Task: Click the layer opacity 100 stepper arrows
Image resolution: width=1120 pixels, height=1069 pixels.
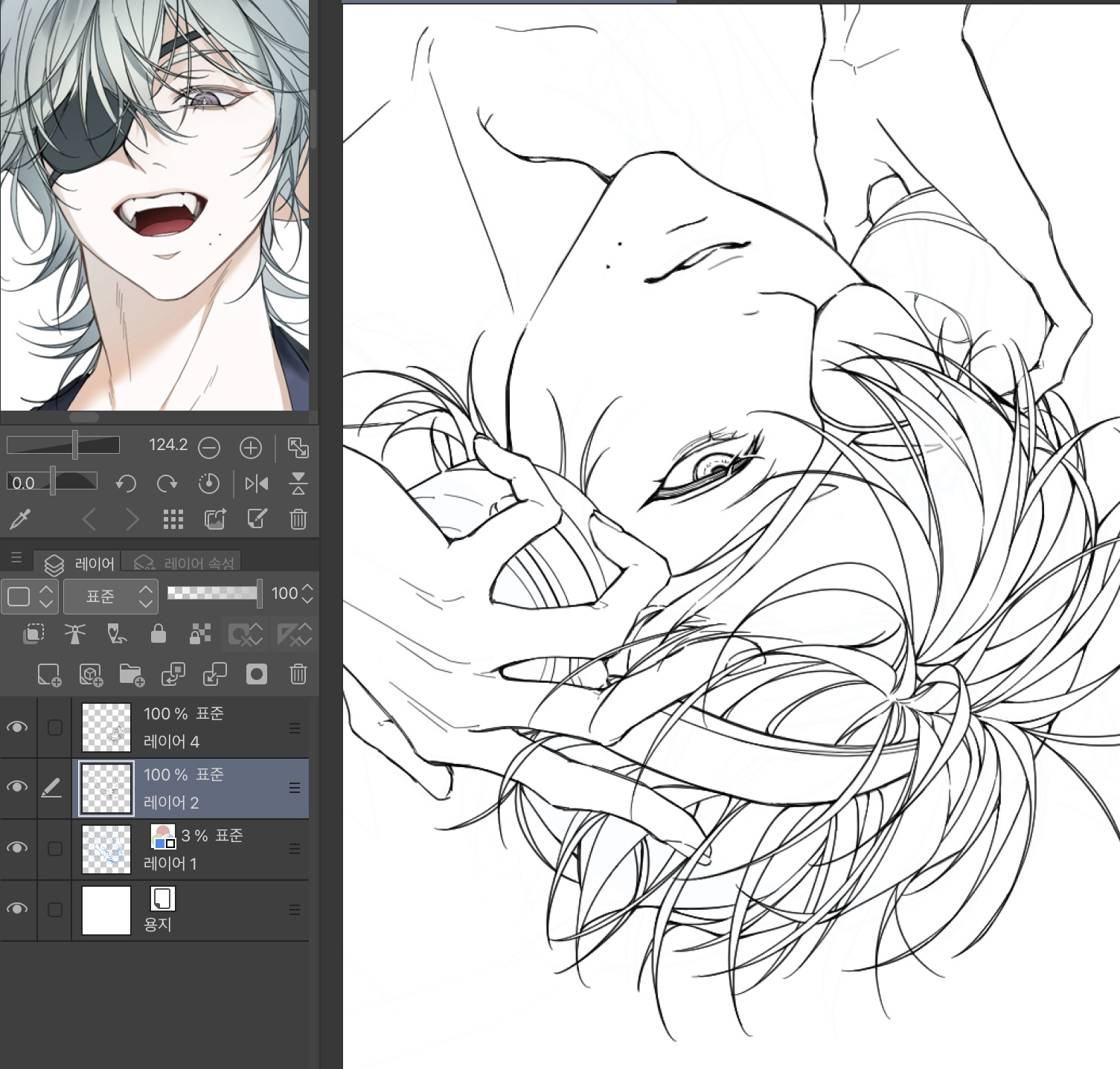Action: point(307,594)
